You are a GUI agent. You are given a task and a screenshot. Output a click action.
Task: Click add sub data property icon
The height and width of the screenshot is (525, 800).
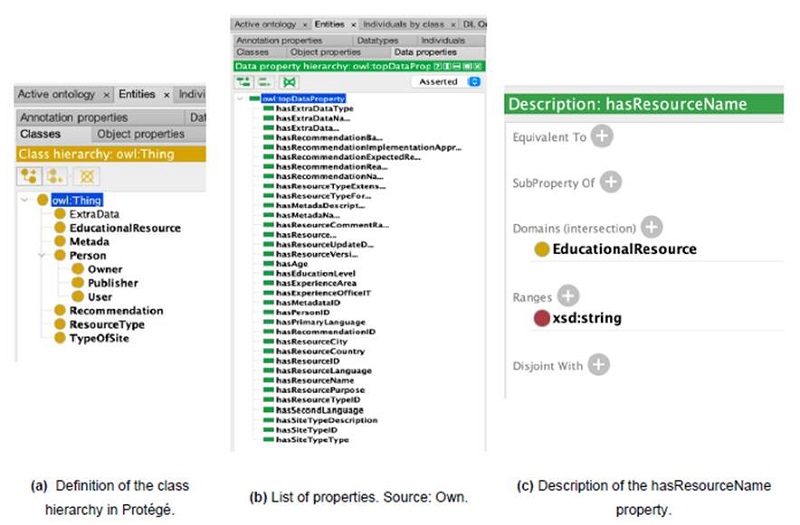(x=243, y=82)
